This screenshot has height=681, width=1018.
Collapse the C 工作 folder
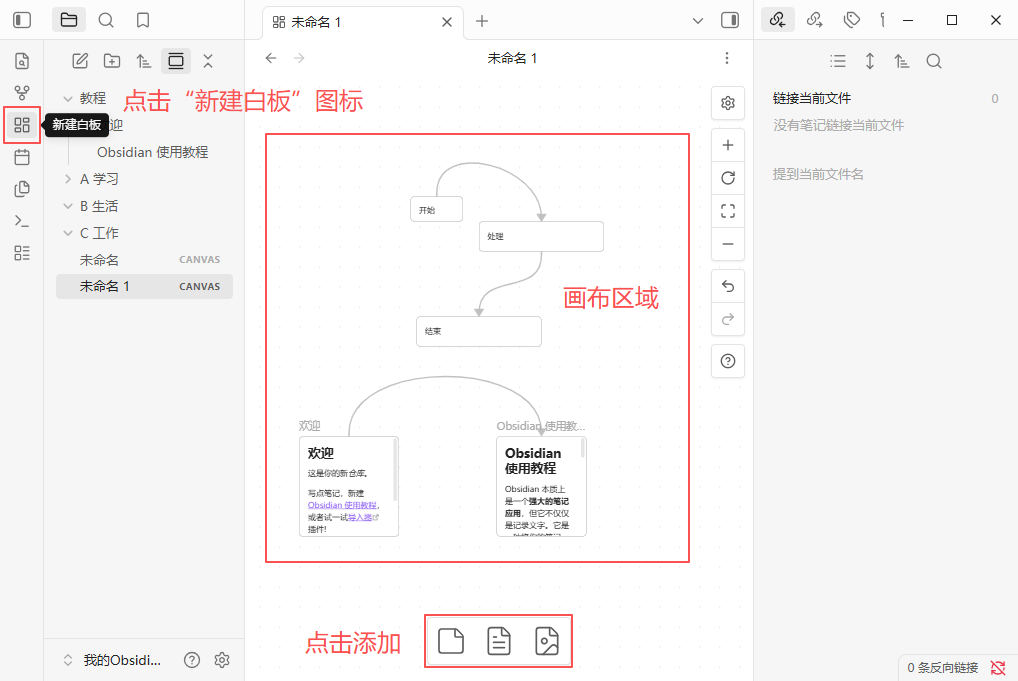coord(68,233)
